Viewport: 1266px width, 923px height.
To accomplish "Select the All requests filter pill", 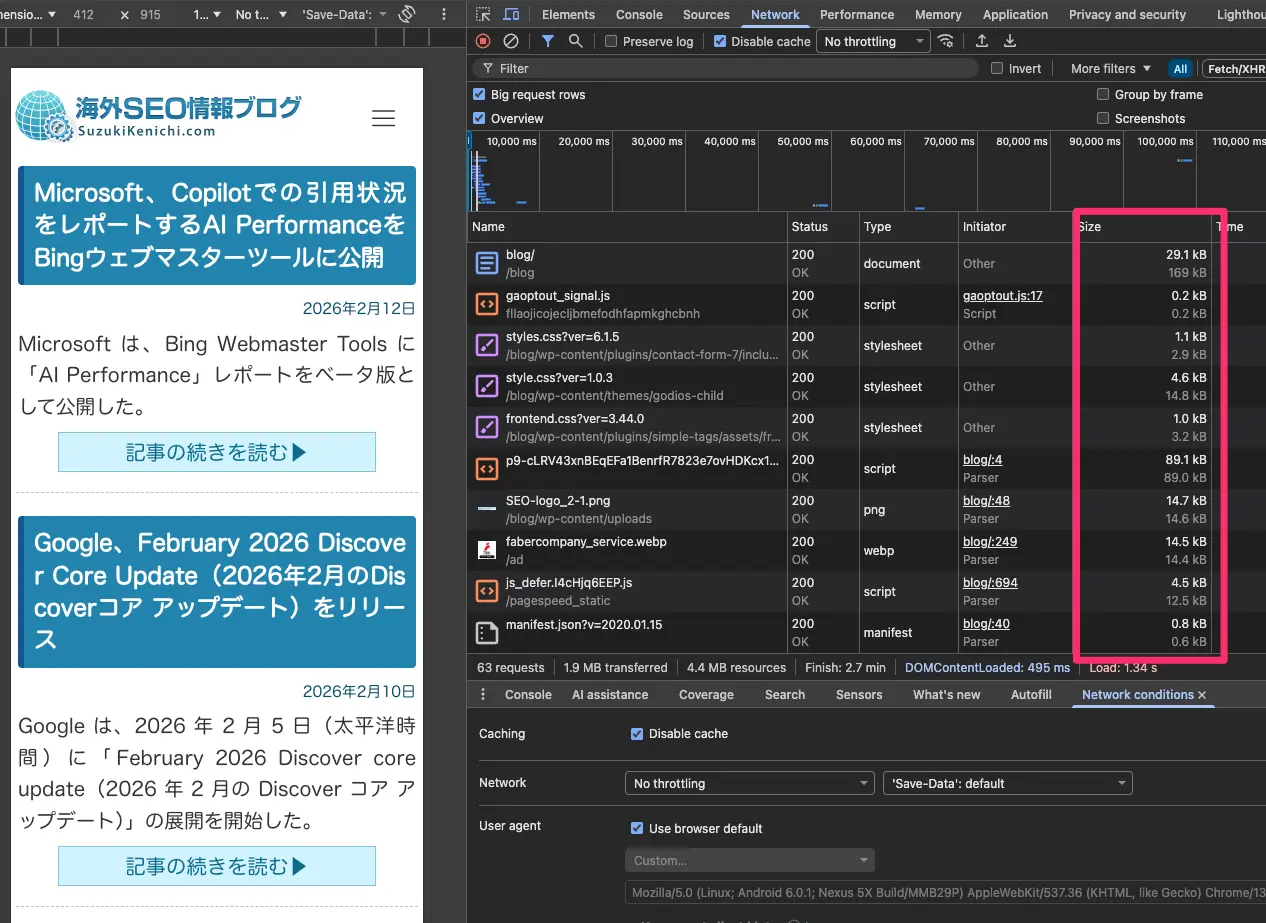I will point(1180,68).
